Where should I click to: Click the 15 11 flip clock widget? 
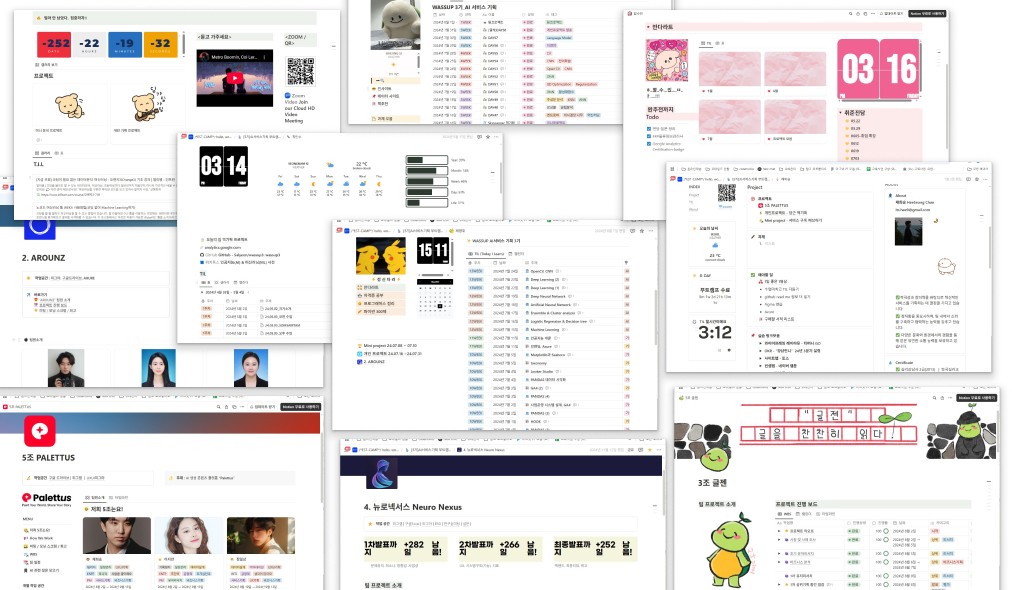(432, 250)
